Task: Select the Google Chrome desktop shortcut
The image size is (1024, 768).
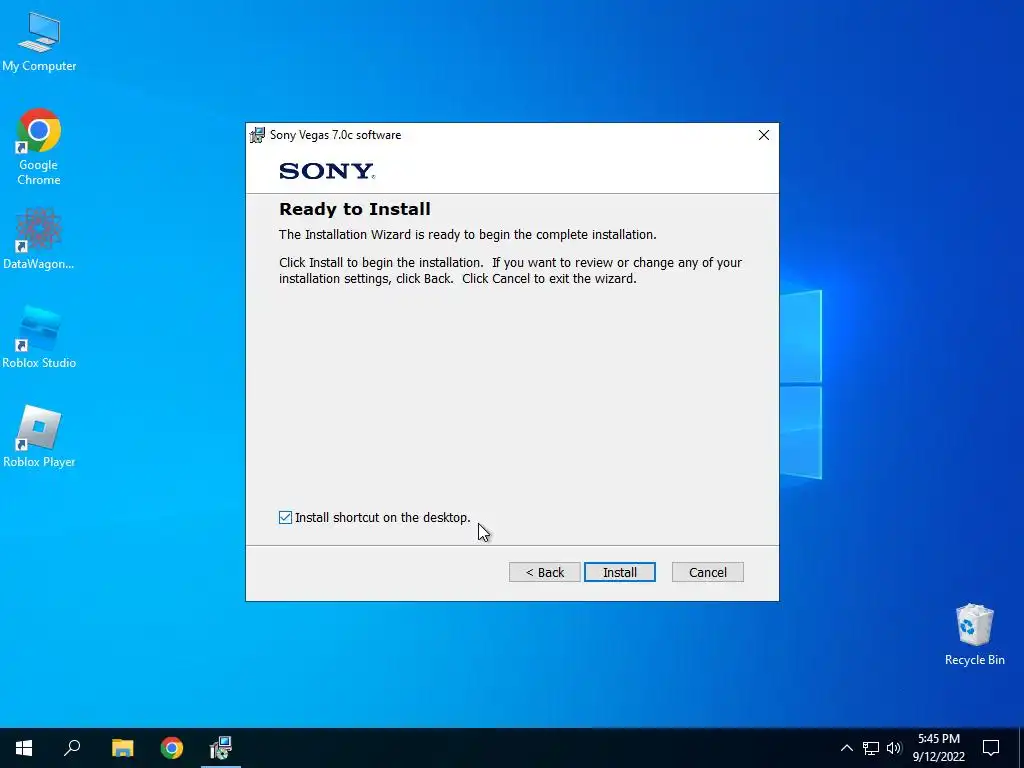Action: [x=39, y=147]
